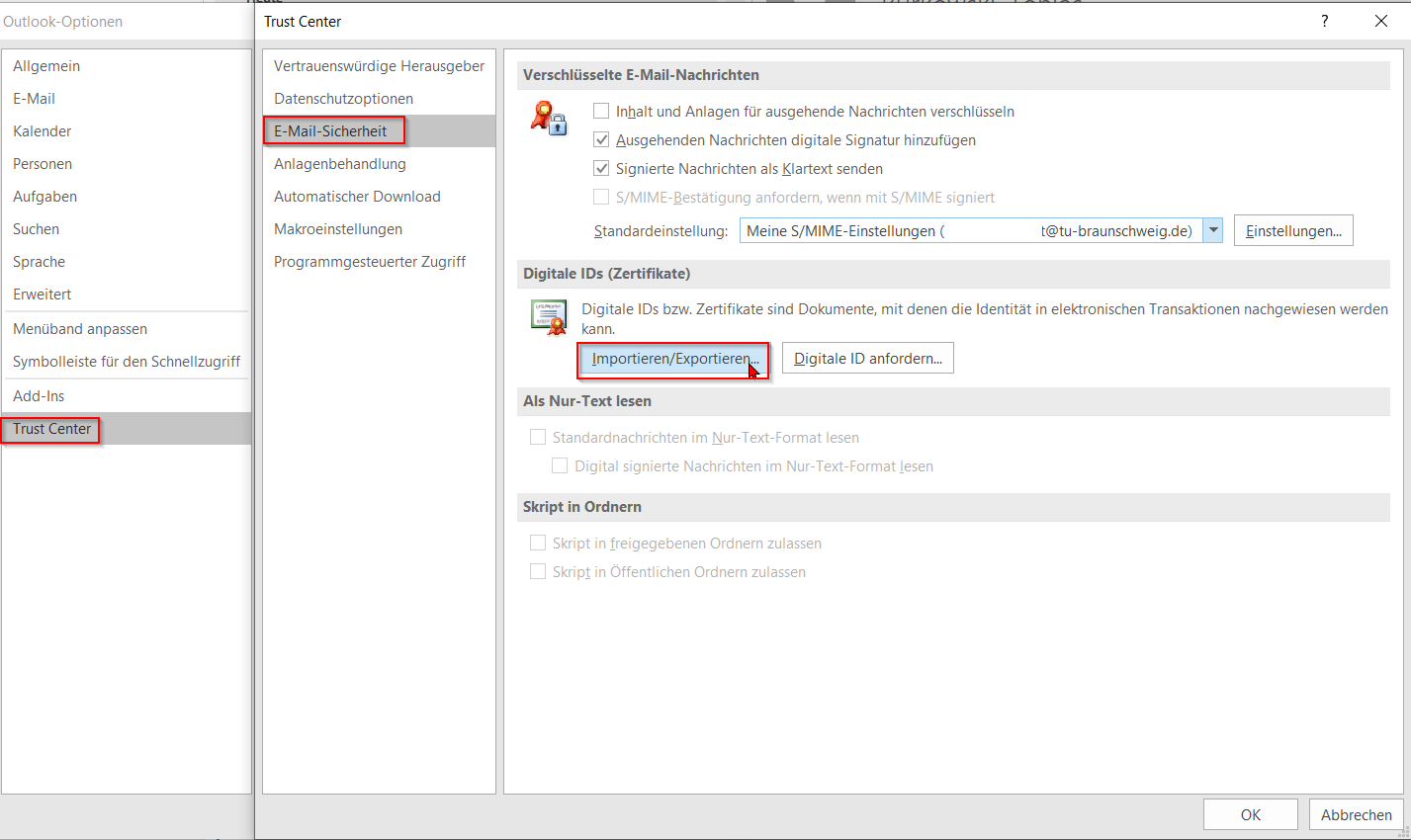The image size is (1411, 840).
Task: Open E-Mail section in Outlook-Optionen
Action: [127, 99]
